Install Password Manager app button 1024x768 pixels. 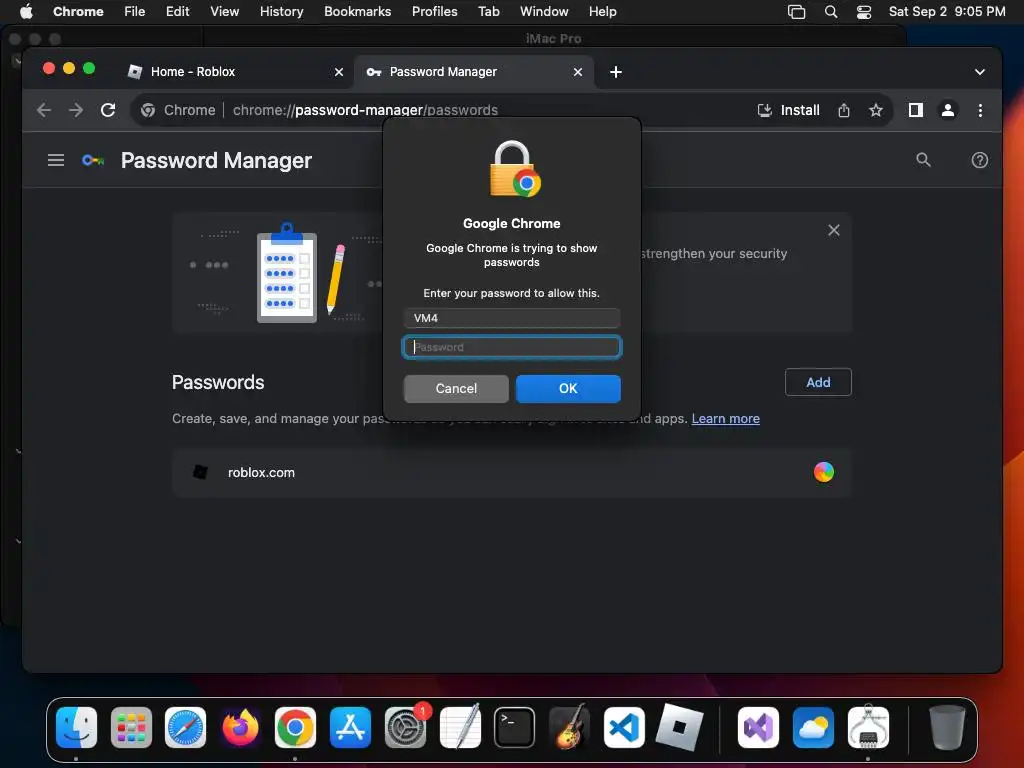pyautogui.click(x=788, y=110)
